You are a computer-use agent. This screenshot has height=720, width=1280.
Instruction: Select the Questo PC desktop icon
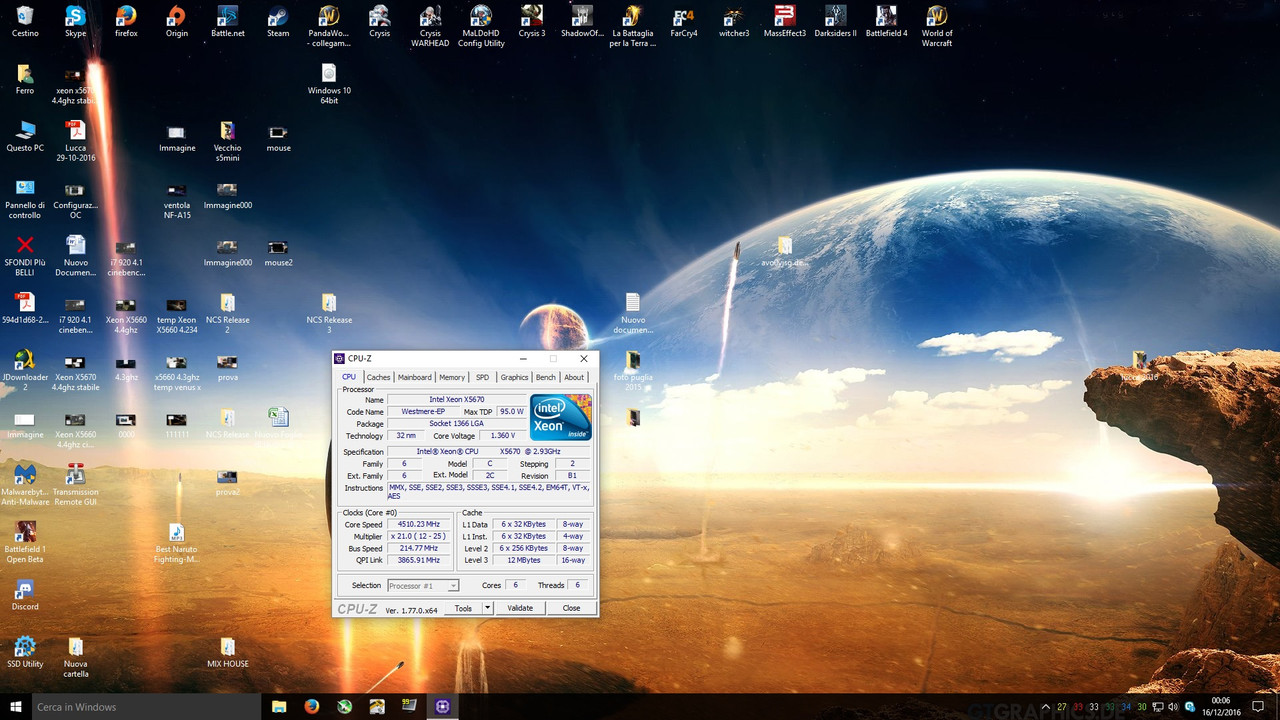pos(25,136)
